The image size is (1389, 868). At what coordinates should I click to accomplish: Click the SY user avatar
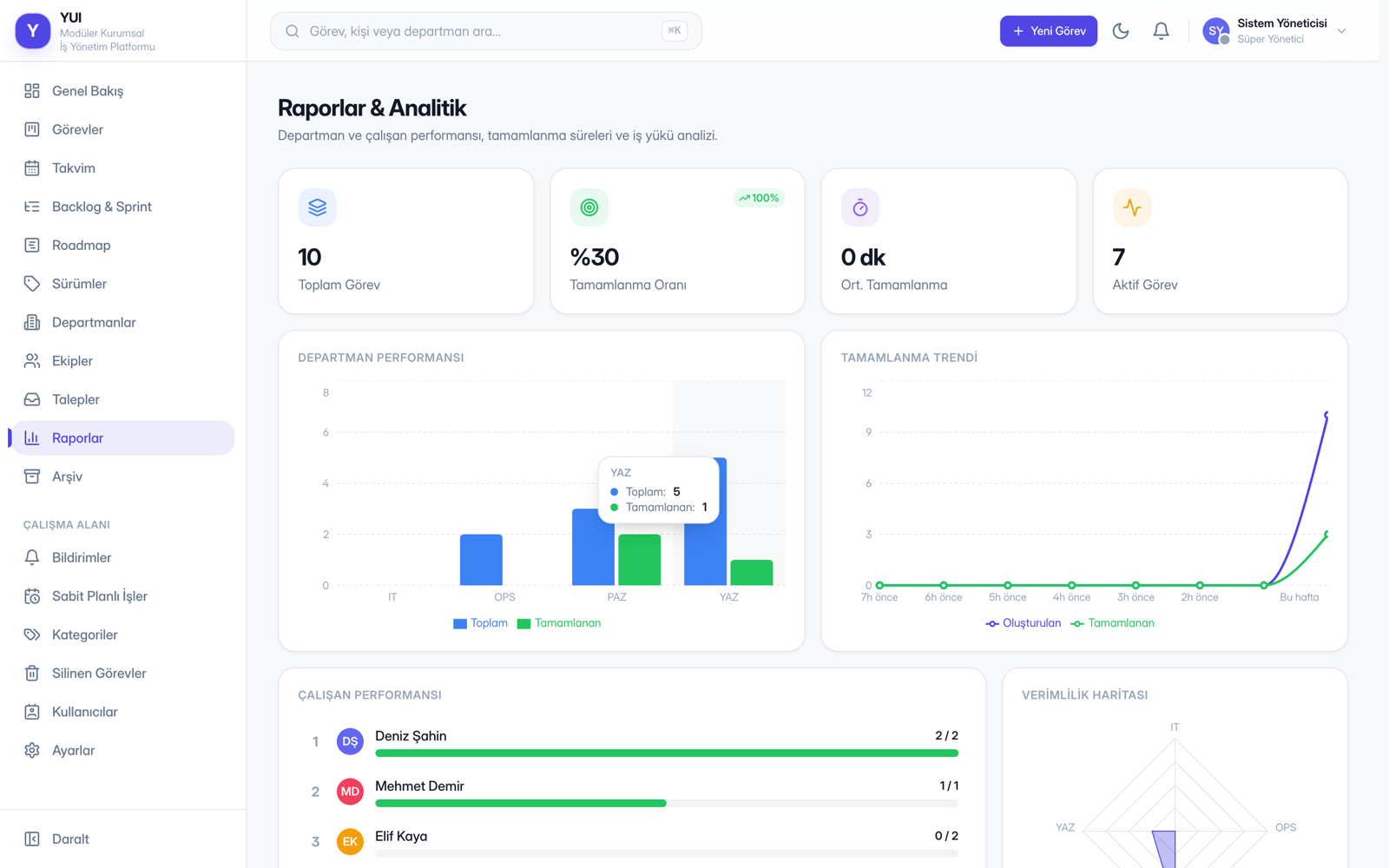1216,31
